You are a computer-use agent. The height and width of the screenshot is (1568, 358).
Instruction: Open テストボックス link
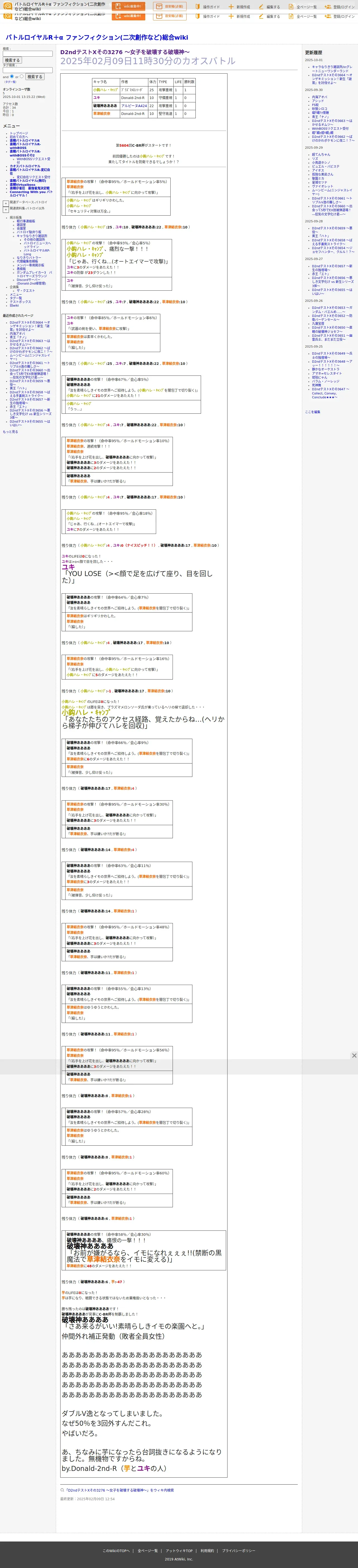click(x=20, y=301)
